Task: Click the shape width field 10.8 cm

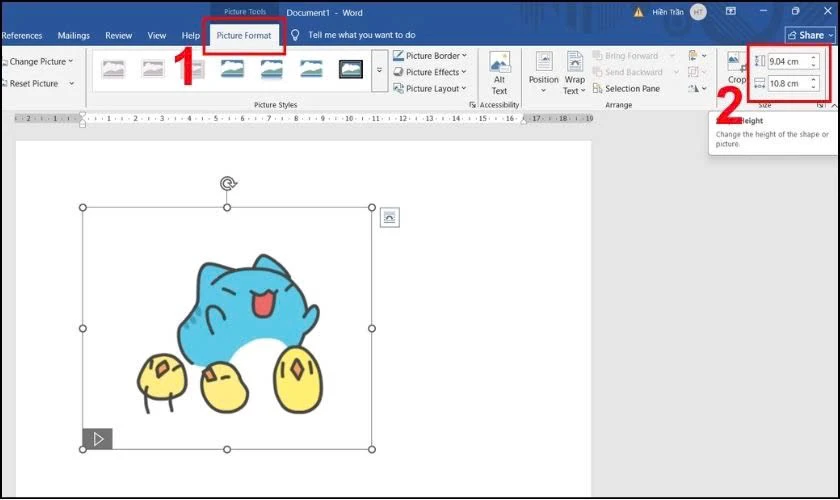Action: pyautogui.click(x=788, y=84)
